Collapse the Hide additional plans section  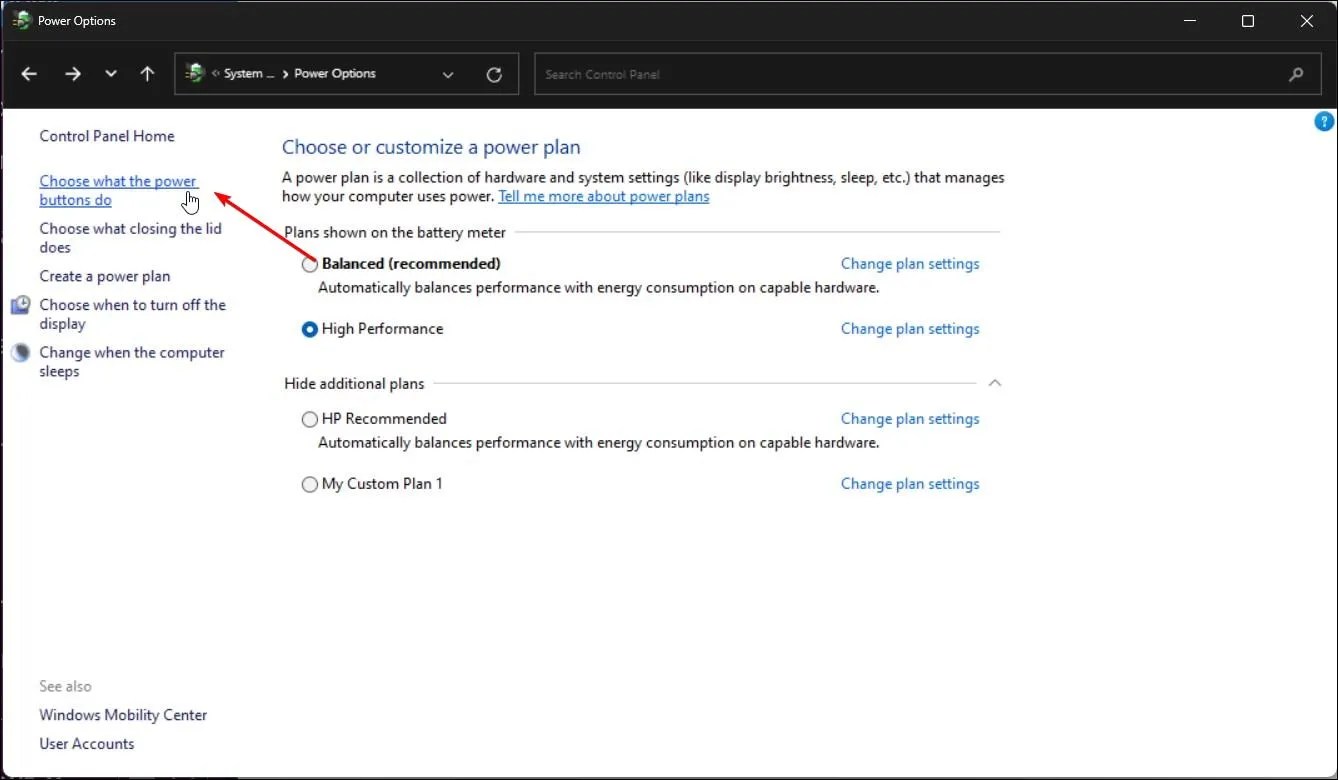pos(994,382)
